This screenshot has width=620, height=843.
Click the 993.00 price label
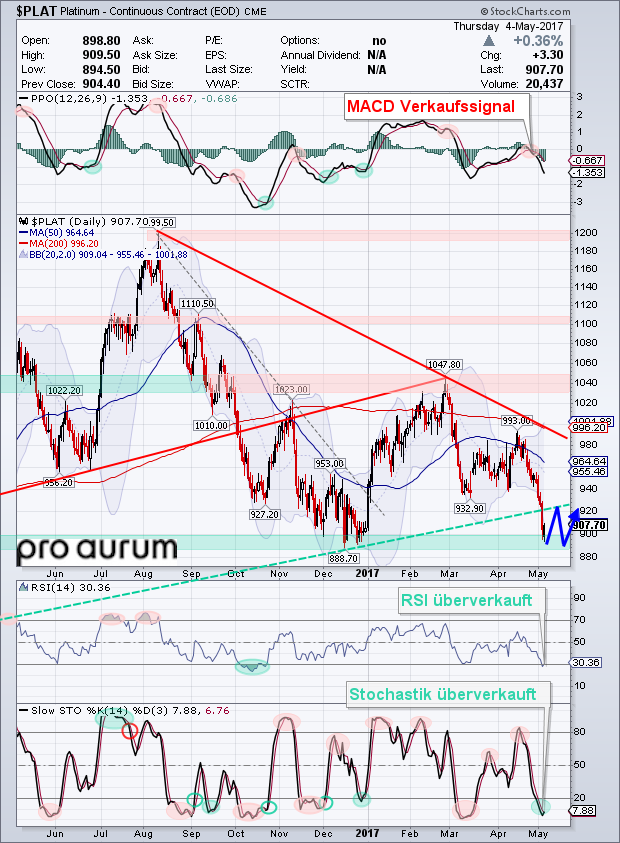[517, 420]
